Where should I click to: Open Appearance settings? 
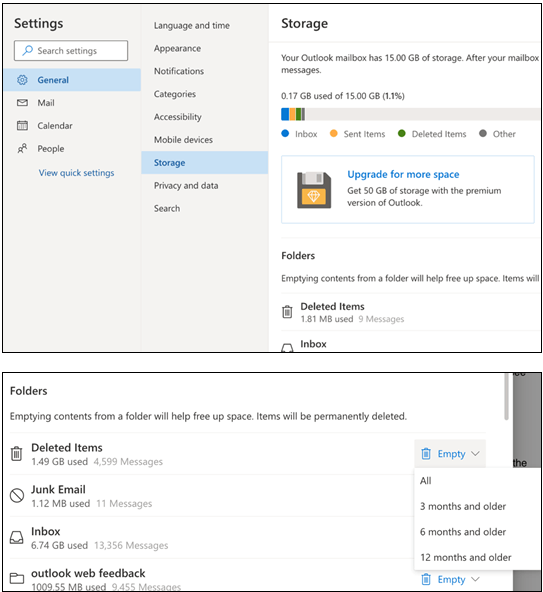pos(177,49)
